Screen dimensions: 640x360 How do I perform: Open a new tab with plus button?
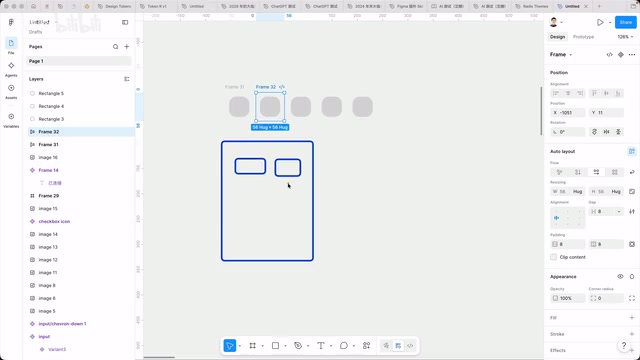tap(599, 6)
